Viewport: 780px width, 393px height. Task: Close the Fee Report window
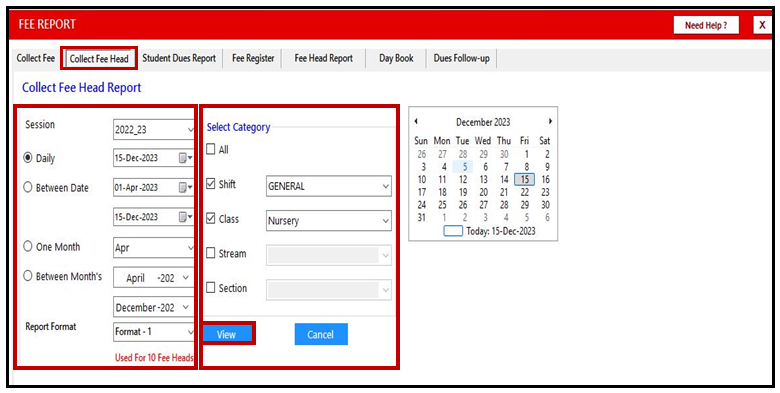[x=762, y=25]
